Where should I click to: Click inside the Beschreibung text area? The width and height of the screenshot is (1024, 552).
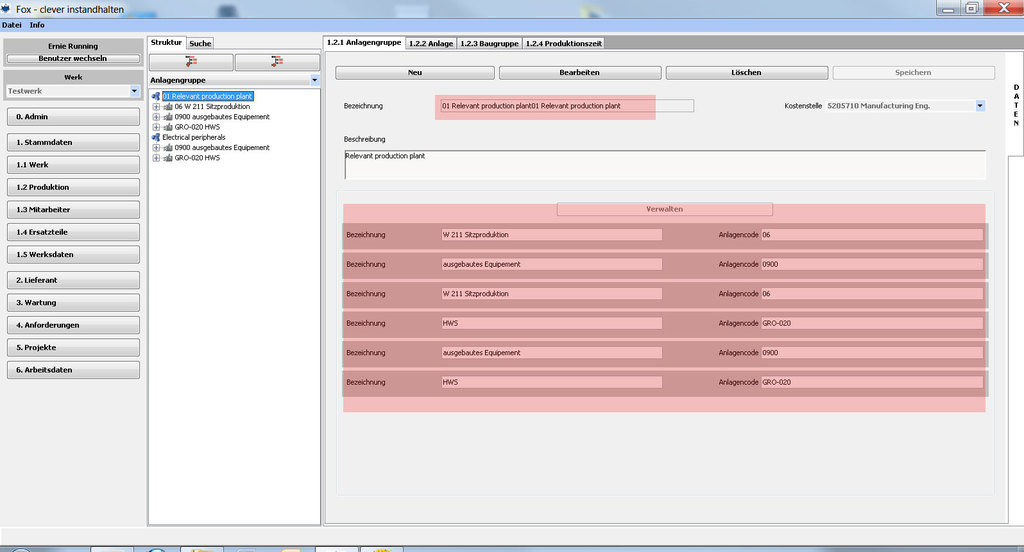tap(664, 165)
